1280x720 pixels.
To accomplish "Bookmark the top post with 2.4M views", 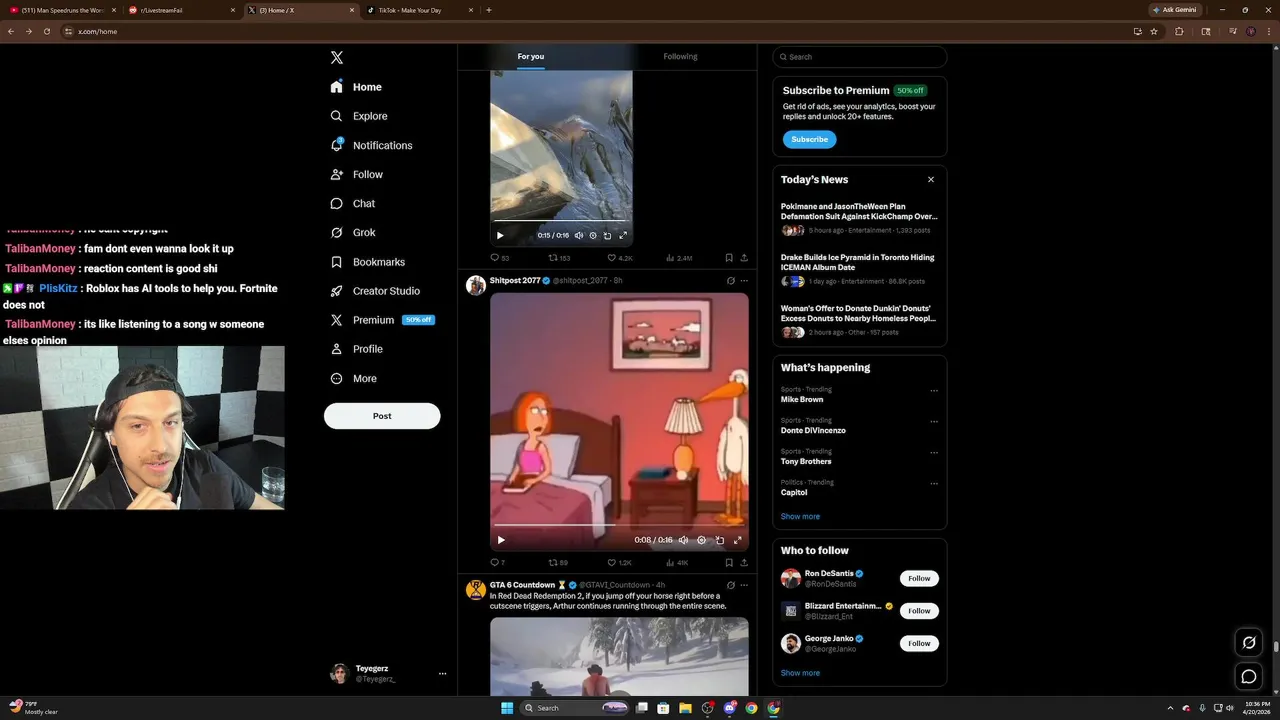I will [729, 258].
